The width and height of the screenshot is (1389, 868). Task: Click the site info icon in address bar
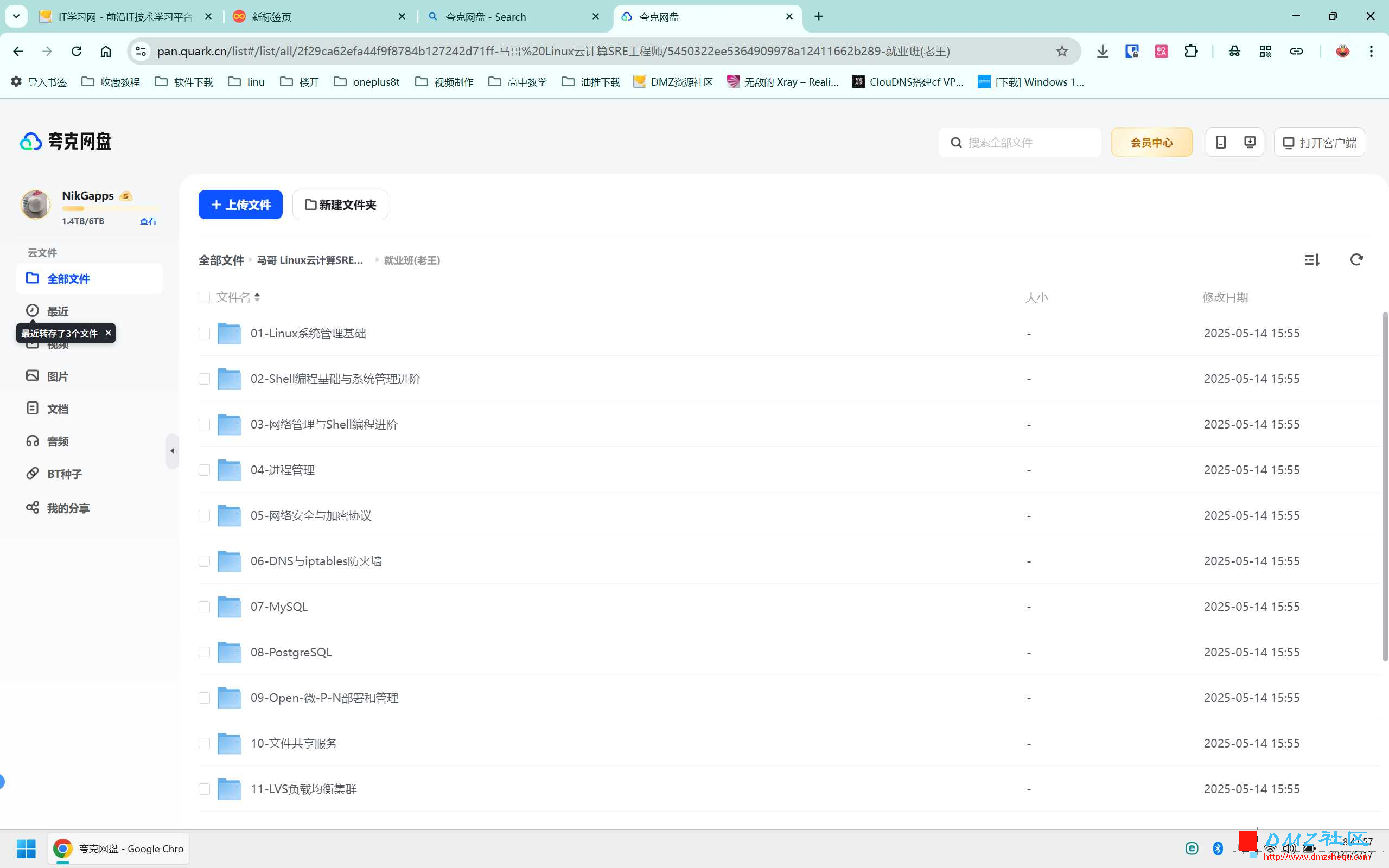point(141,51)
